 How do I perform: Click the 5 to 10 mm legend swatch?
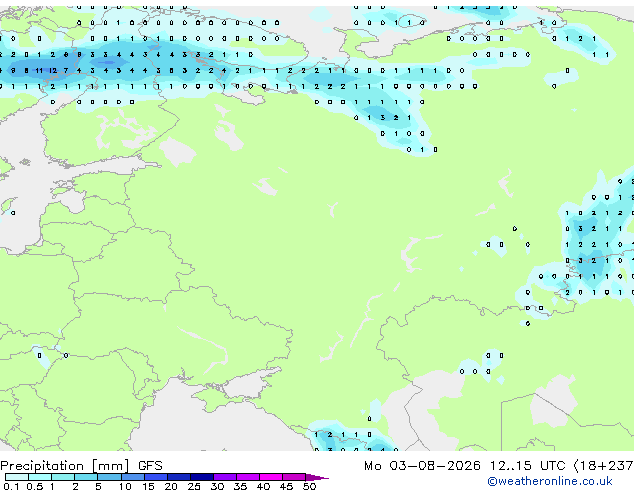click(x=109, y=477)
